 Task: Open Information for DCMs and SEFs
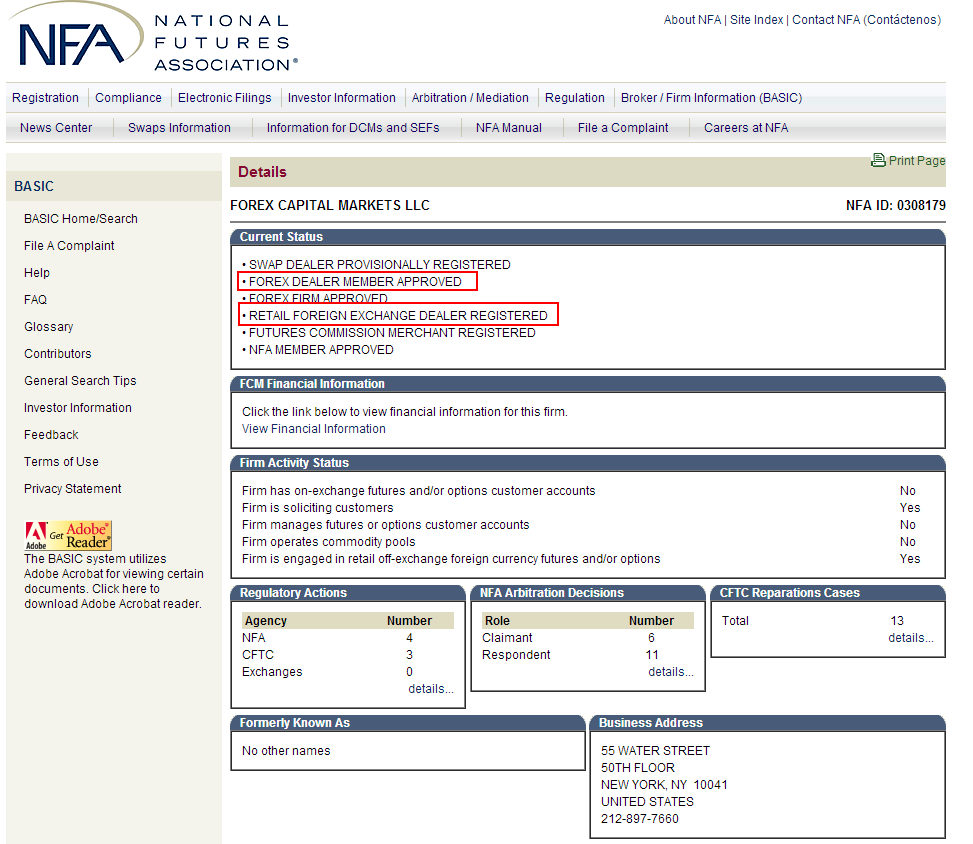pos(353,128)
